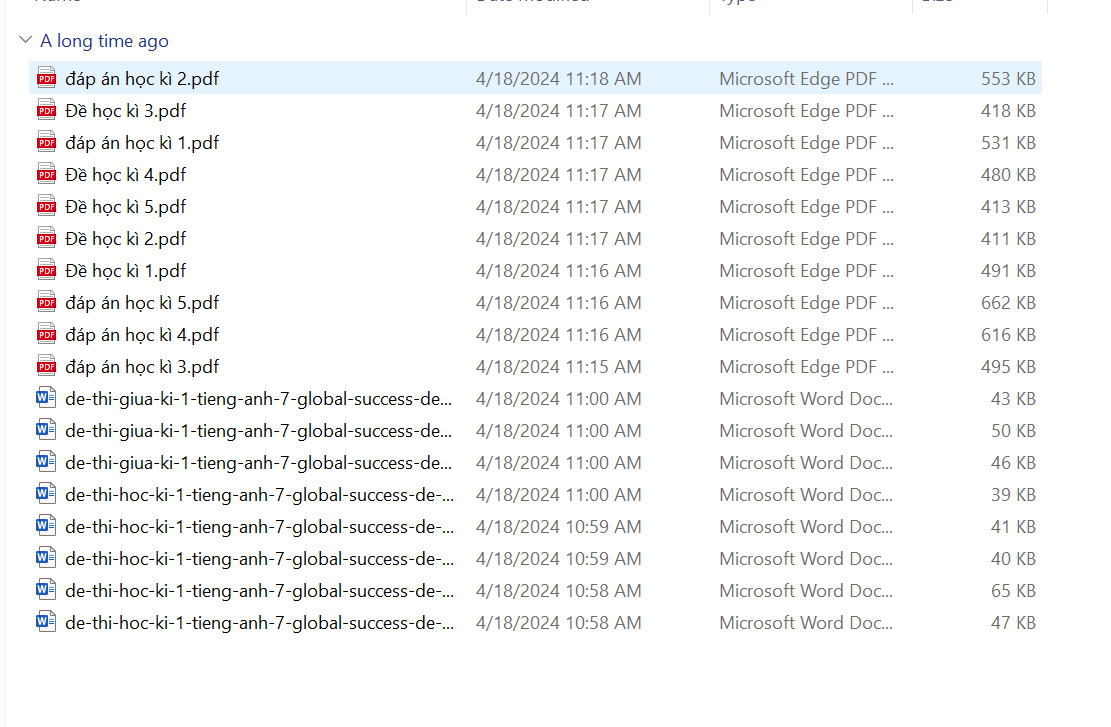Viewport: 1111px width, 727px height.
Task: Click the PDF icon for đáp án học kì 5.pdf
Action: (46, 302)
